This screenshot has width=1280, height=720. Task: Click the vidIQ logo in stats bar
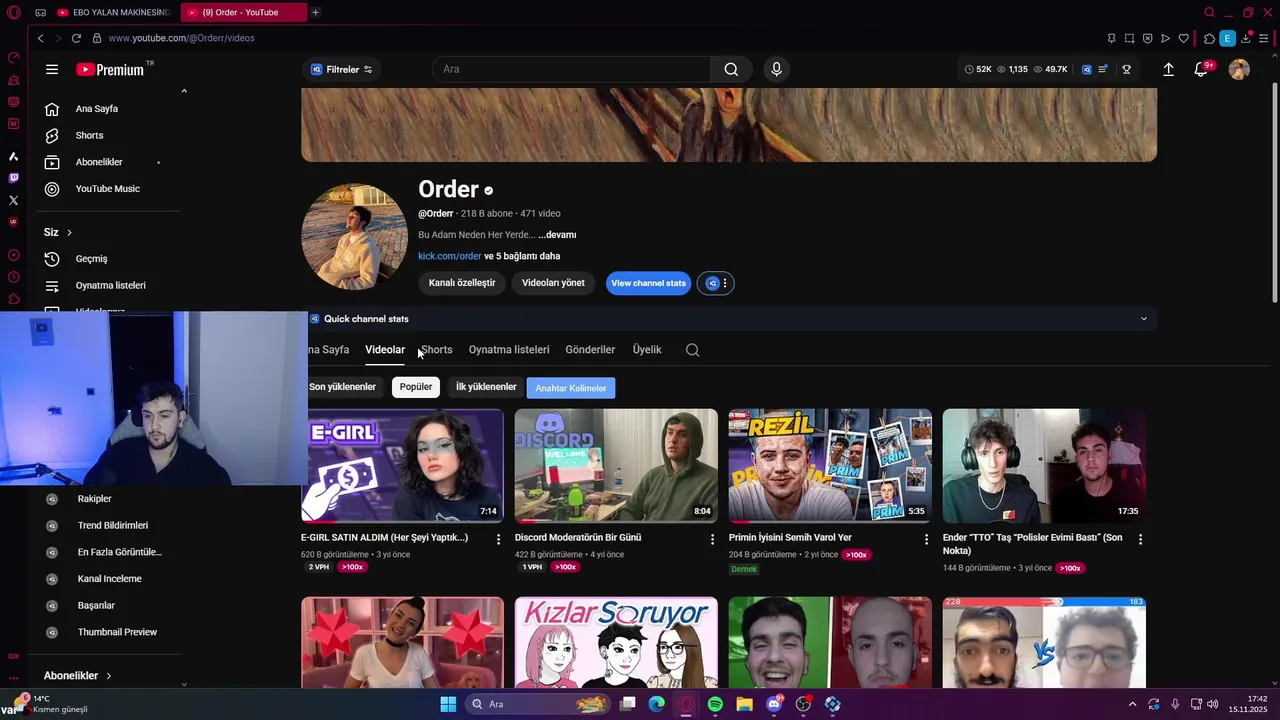click(x=1087, y=69)
